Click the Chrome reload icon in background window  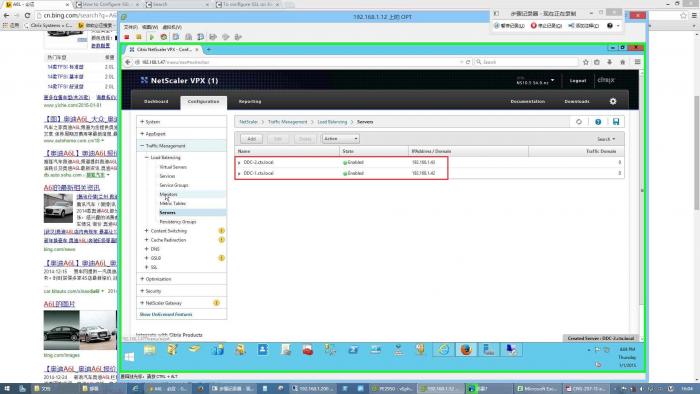tap(27, 15)
